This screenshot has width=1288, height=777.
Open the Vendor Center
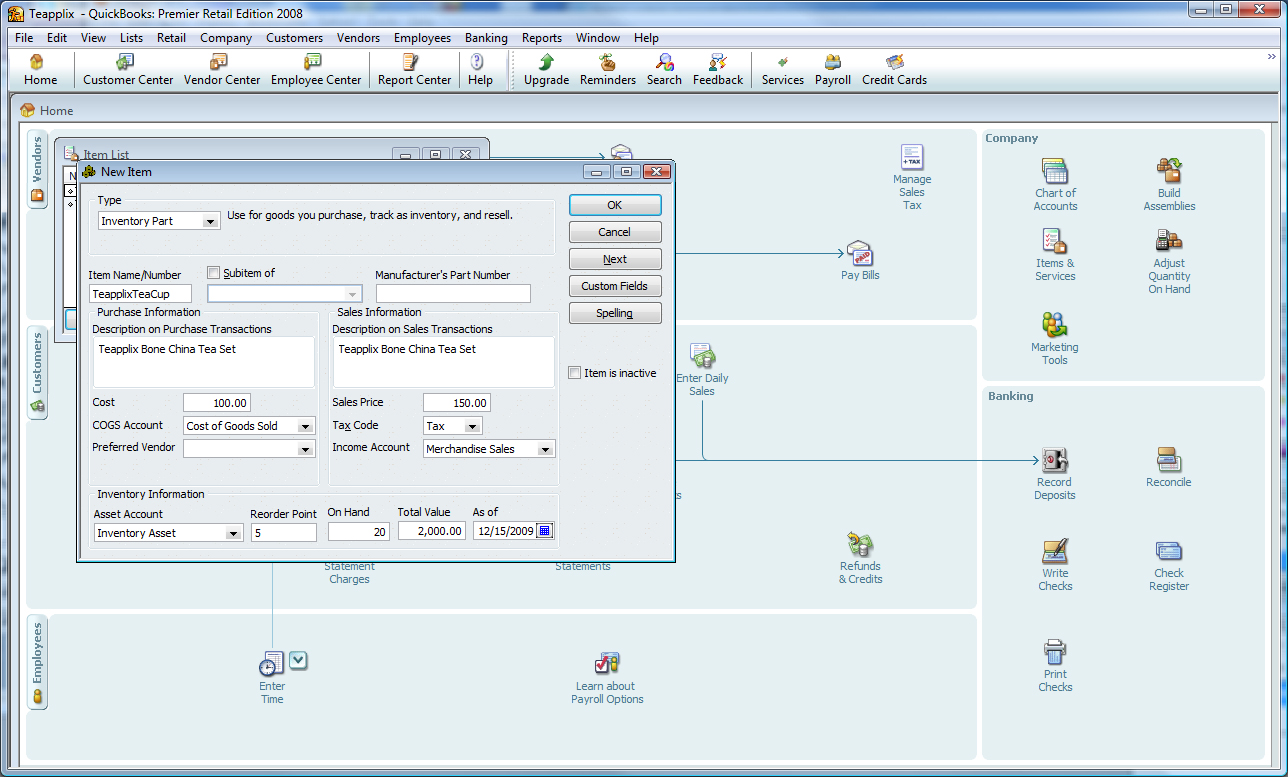click(222, 70)
